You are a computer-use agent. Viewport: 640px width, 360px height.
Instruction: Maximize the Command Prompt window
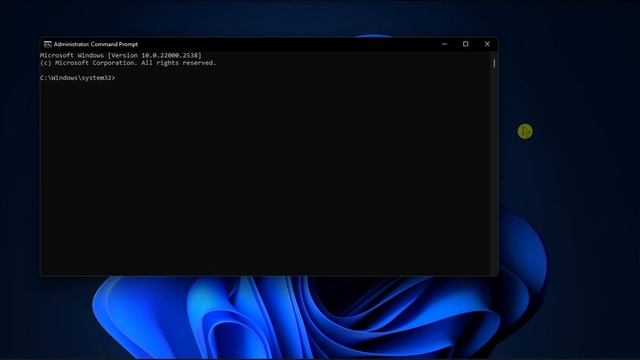pos(466,44)
